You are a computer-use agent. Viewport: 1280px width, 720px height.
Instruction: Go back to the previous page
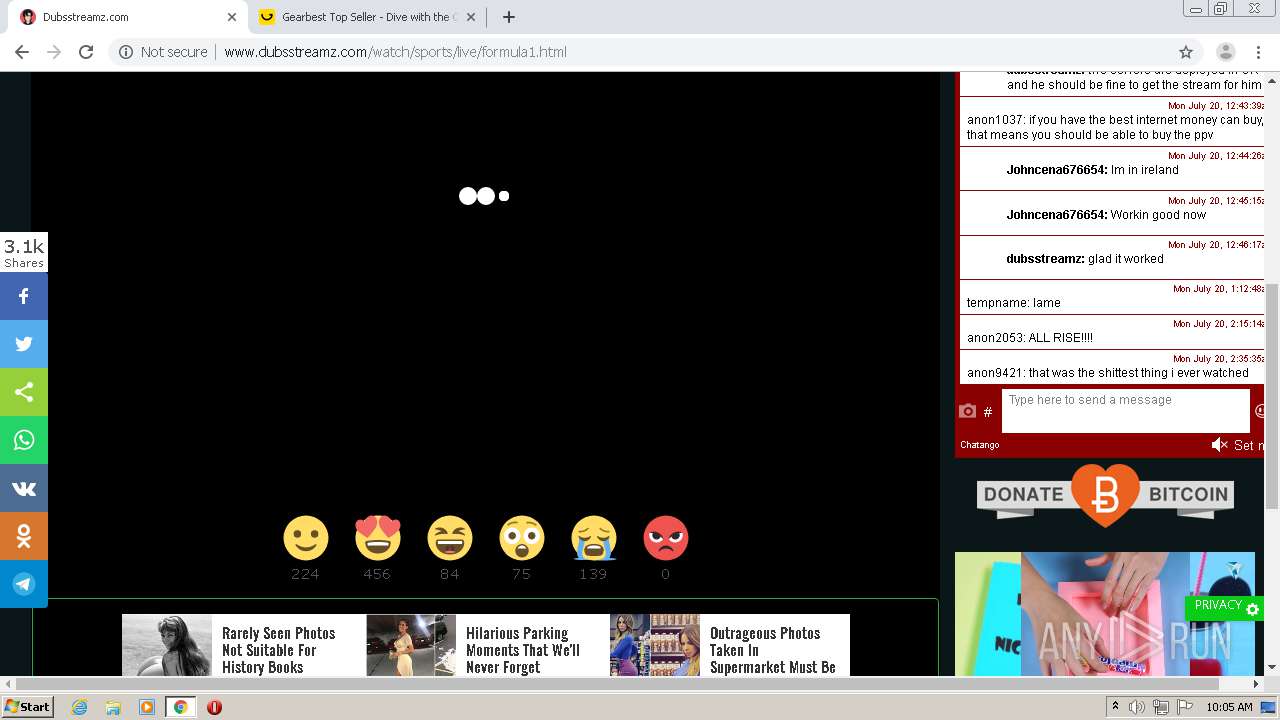[22, 52]
